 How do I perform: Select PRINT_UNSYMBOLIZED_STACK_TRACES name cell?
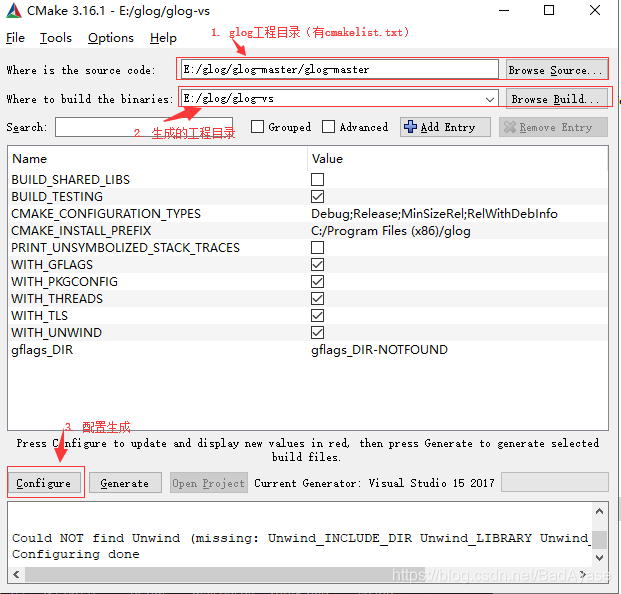point(126,248)
